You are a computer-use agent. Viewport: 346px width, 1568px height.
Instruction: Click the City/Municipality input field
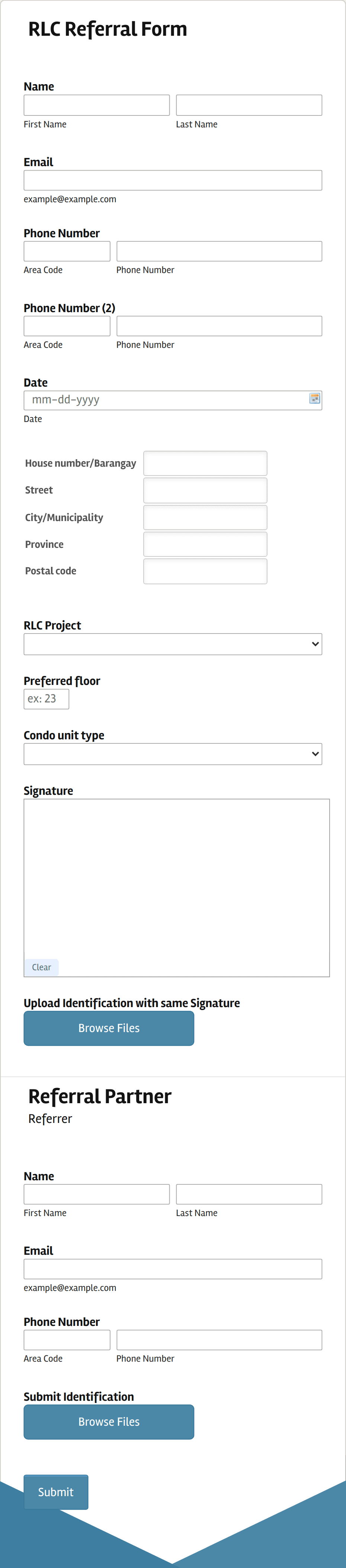pos(205,517)
